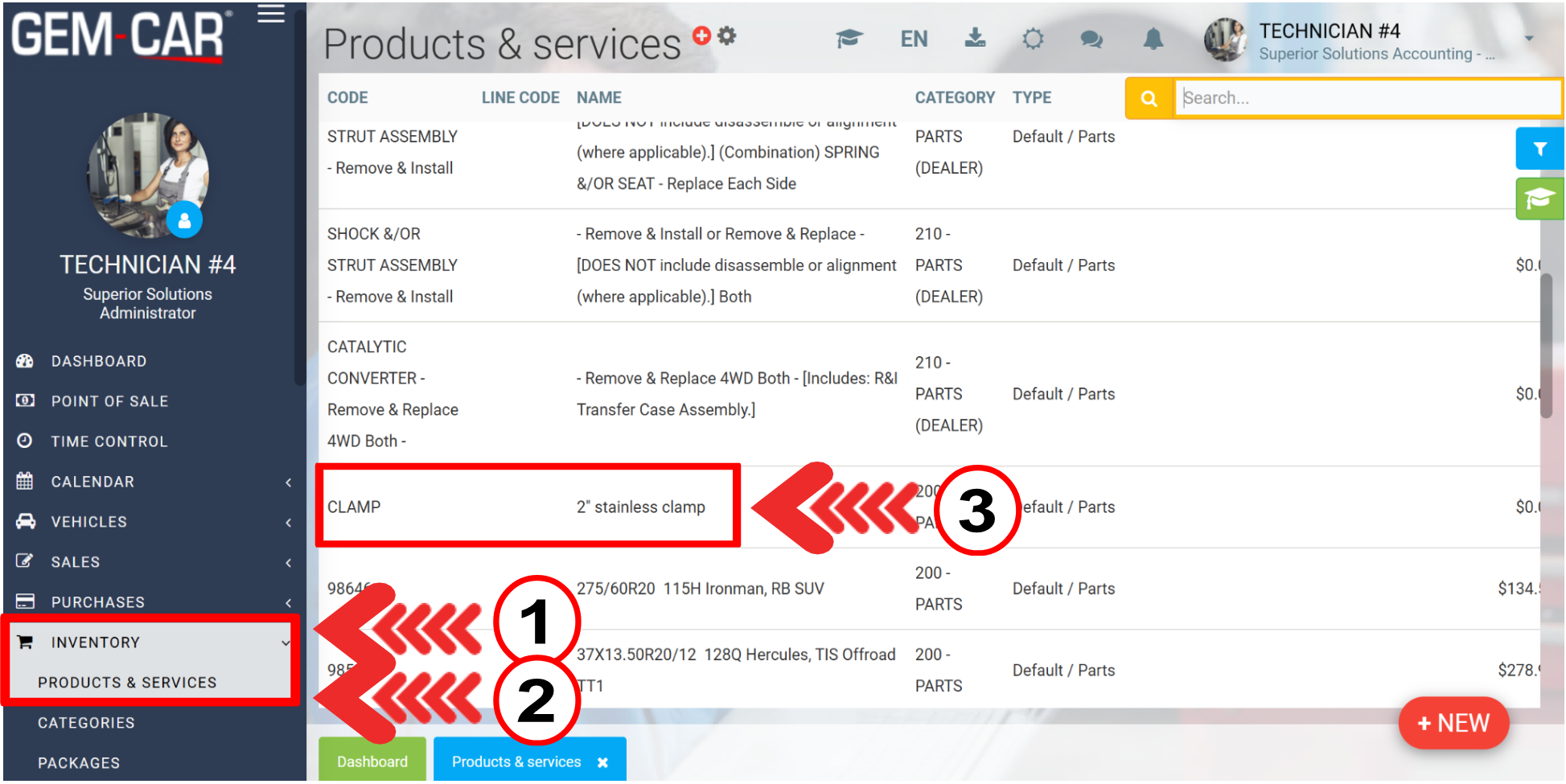Click the download icon in top bar
Screen dimensions: 1566x784
click(975, 38)
